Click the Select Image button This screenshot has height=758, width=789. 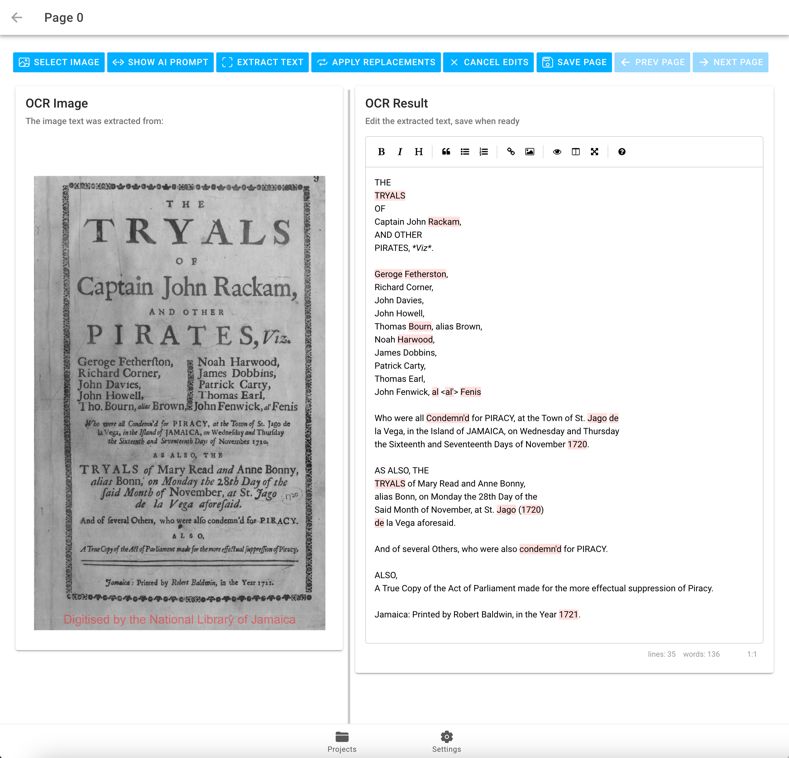[x=59, y=62]
